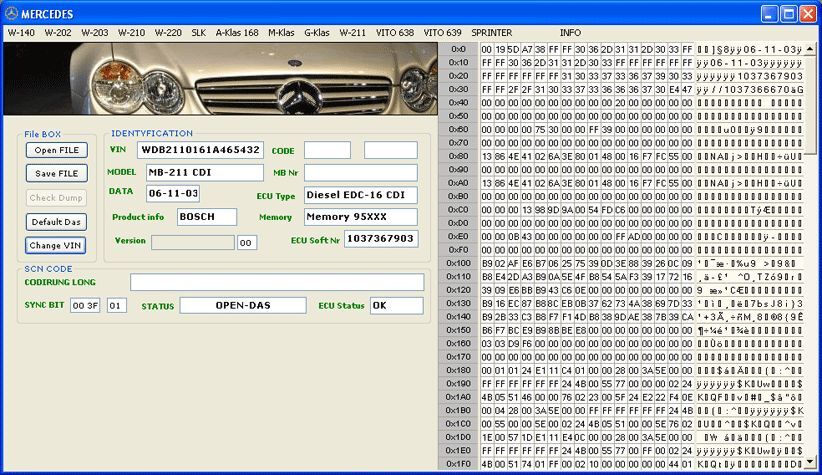Focus the ECU Soft Nr field

click(x=381, y=239)
